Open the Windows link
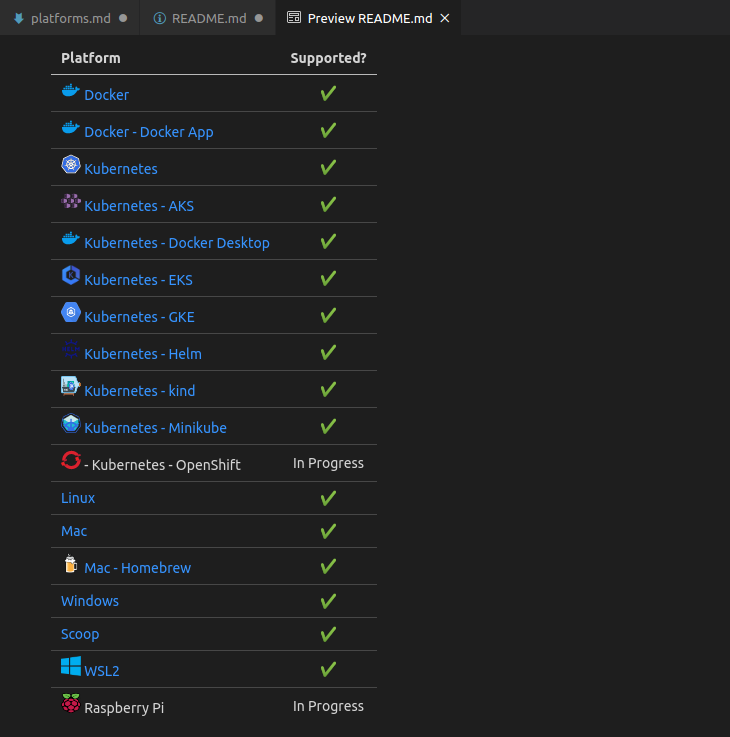 [90, 601]
